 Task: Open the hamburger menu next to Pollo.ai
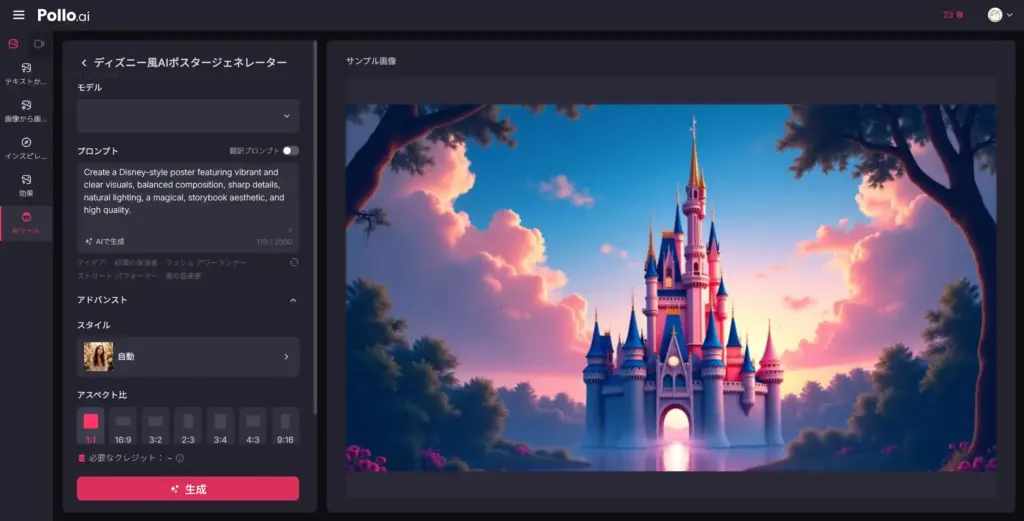click(x=18, y=14)
